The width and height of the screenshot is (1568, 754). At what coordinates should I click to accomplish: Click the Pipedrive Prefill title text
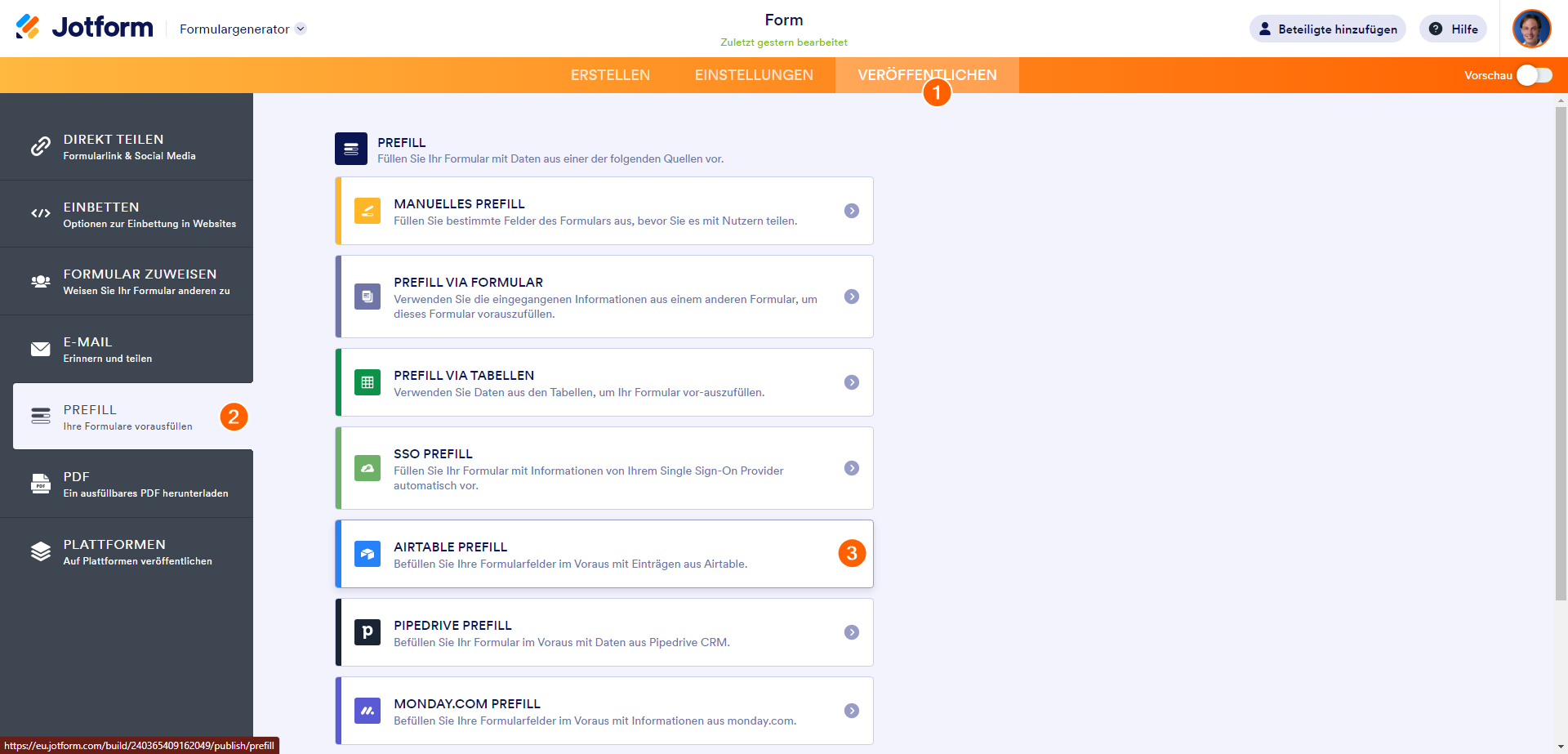coord(453,625)
